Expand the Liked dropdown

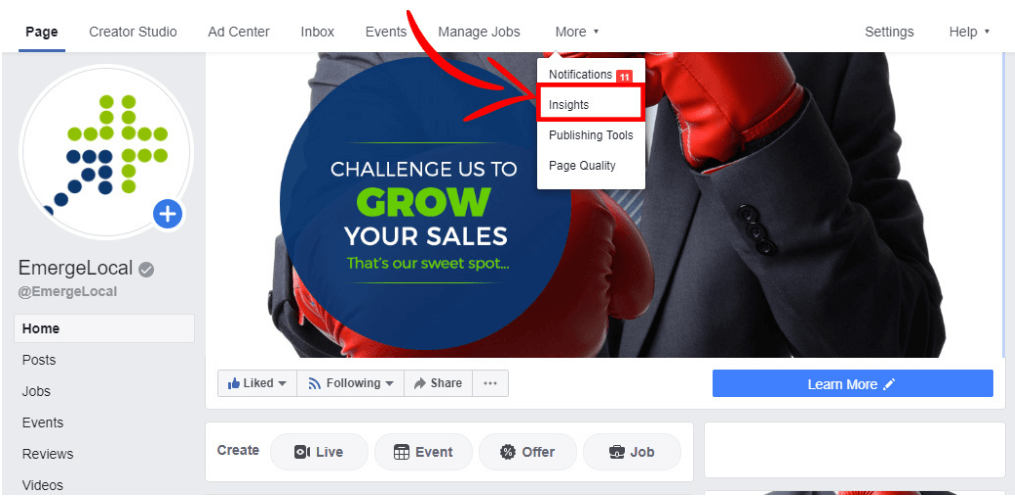click(x=257, y=383)
